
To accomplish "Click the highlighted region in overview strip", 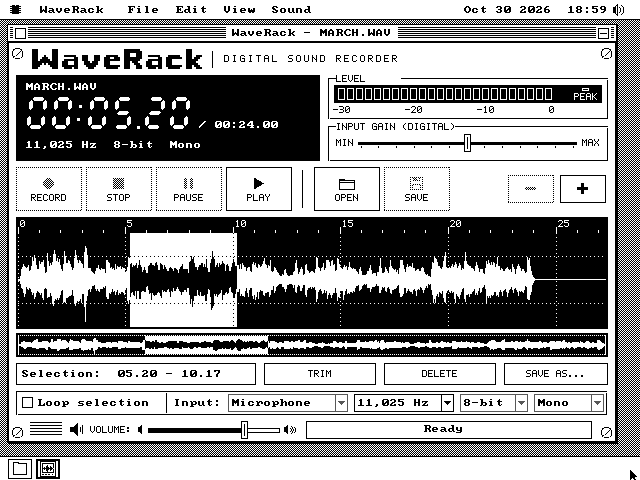I will click(x=207, y=345).
